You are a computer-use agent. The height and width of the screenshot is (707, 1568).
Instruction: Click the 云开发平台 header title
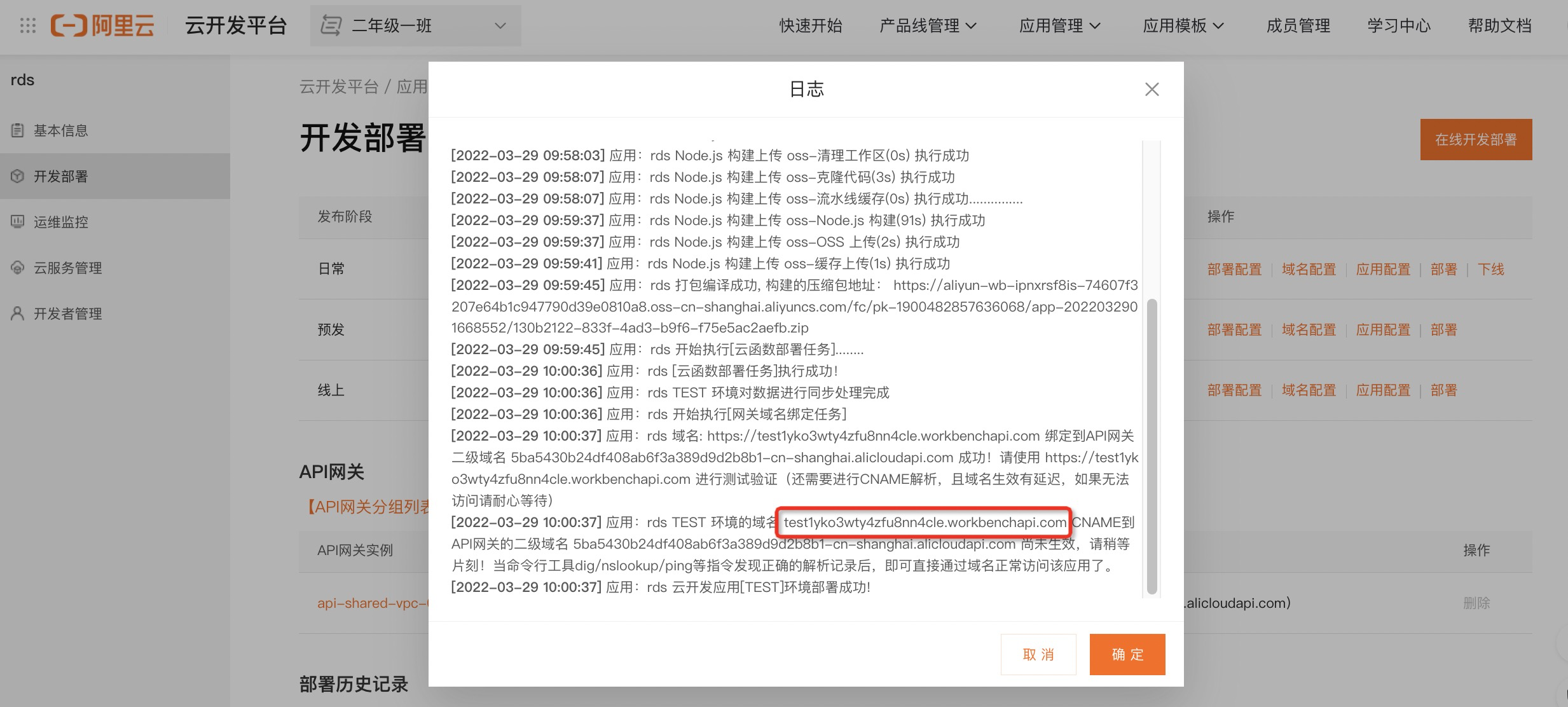[x=236, y=26]
